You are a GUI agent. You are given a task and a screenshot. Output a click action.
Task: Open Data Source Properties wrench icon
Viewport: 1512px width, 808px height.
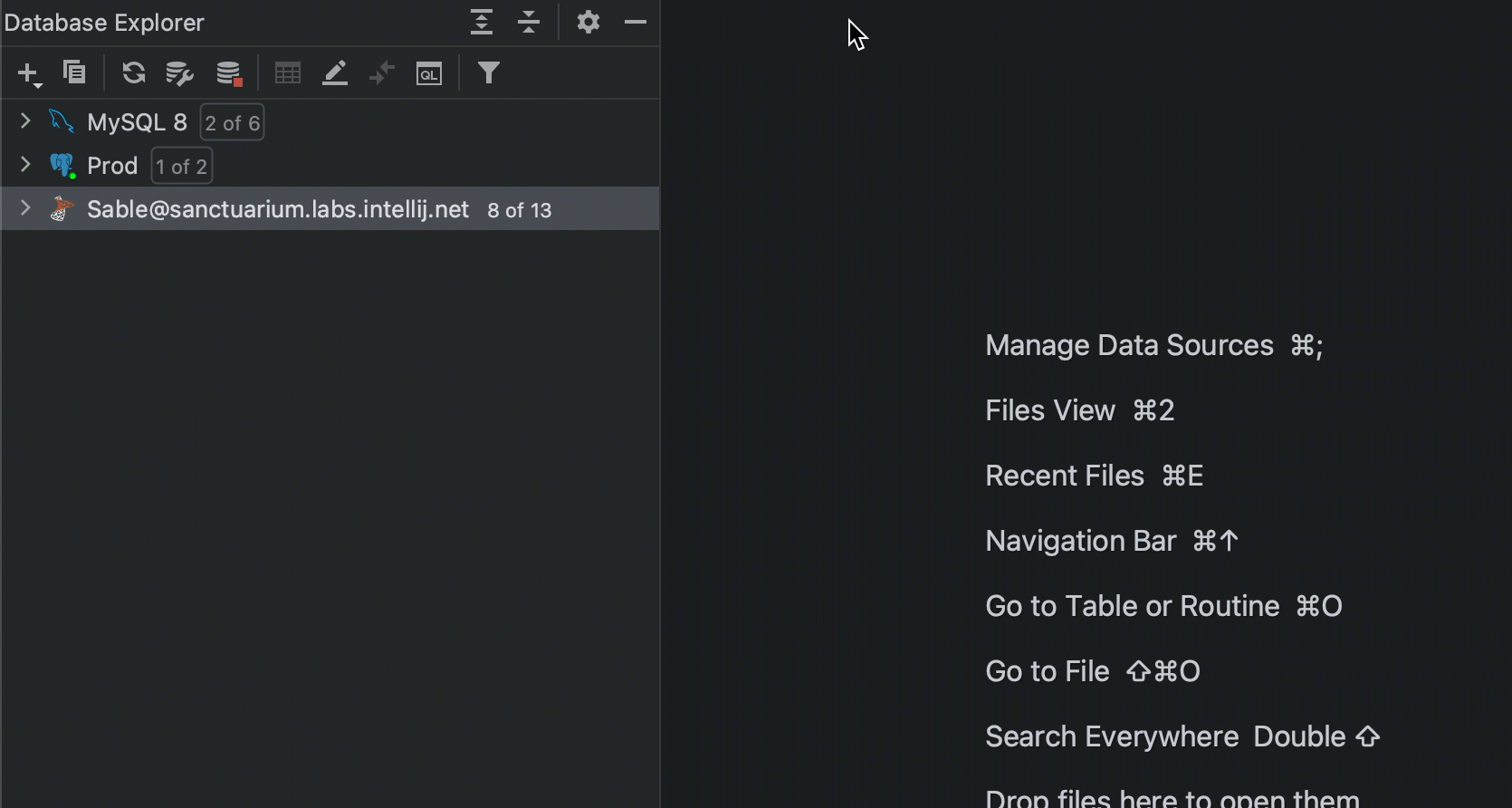click(x=179, y=73)
